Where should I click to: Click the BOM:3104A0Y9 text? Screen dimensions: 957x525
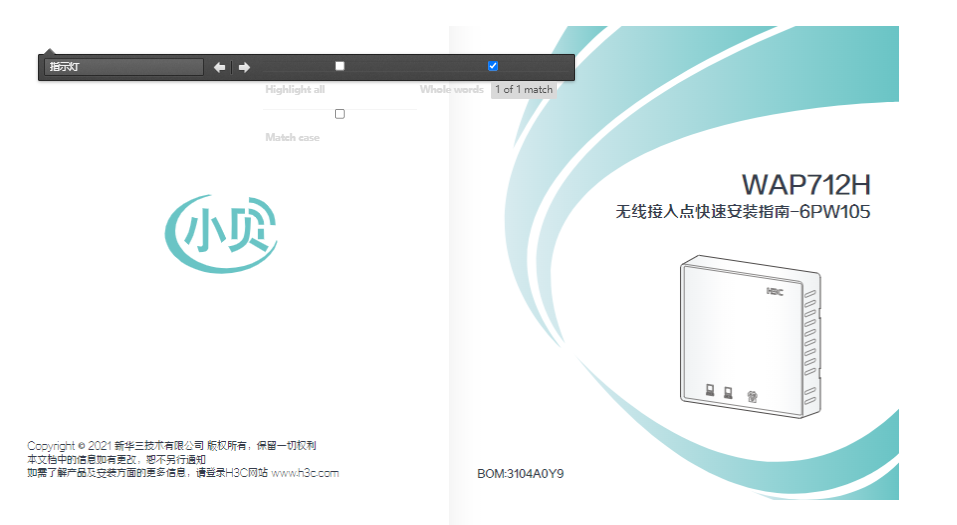coord(521,474)
